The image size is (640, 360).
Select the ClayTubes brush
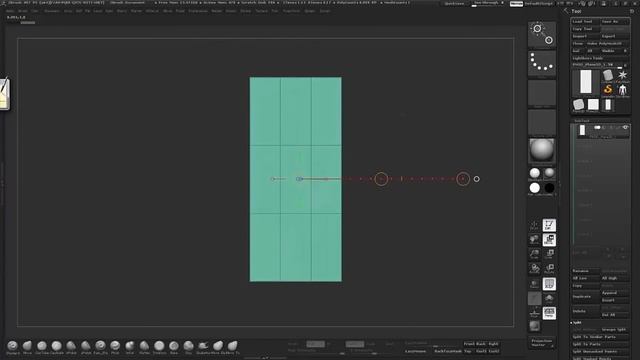tap(42, 347)
